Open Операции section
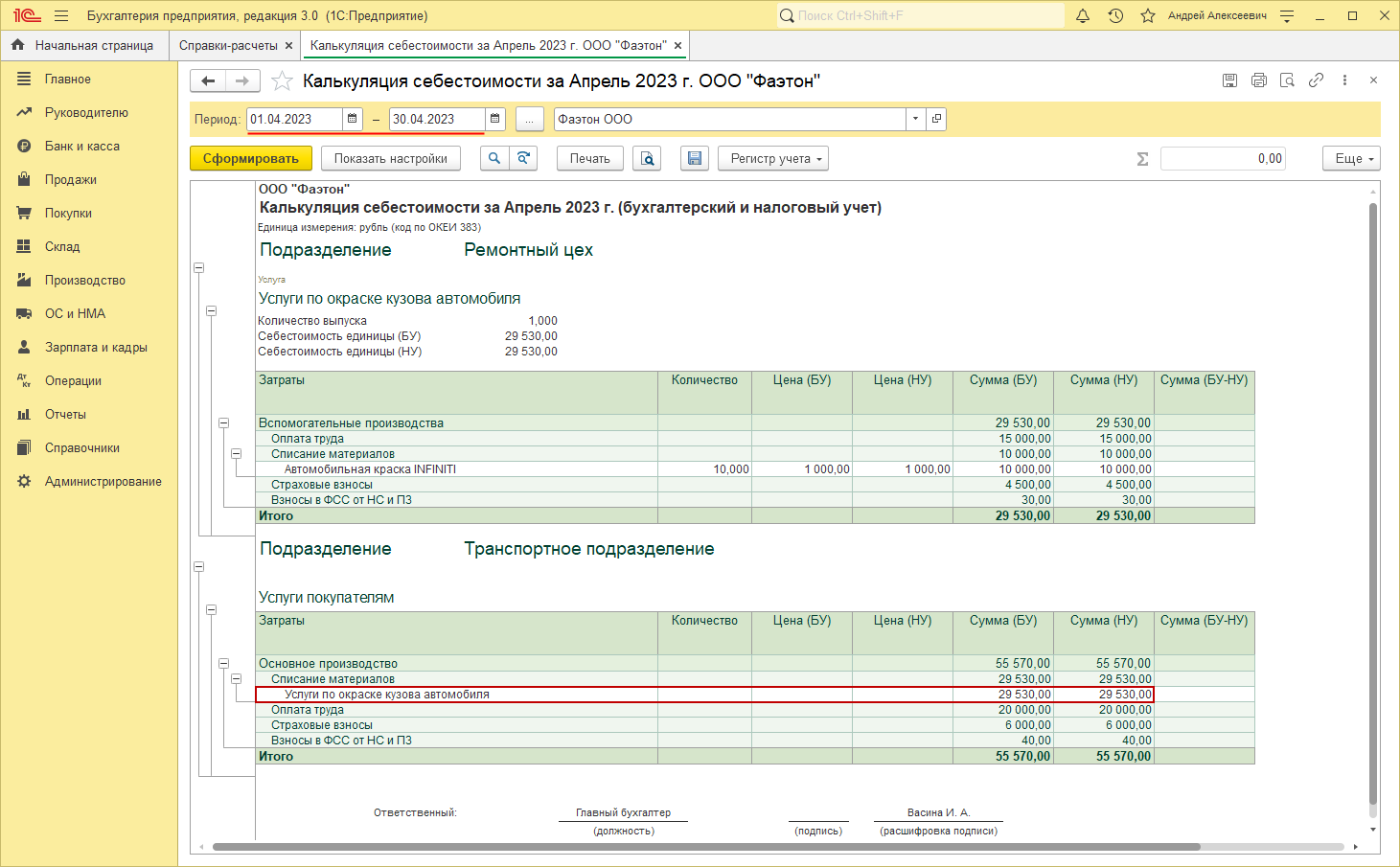 [x=73, y=381]
